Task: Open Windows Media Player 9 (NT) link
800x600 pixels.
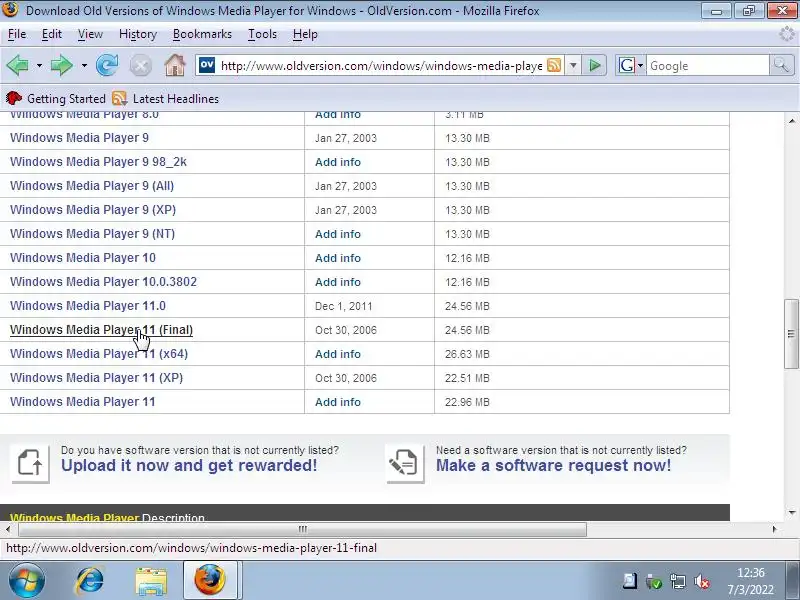Action: pos(92,234)
